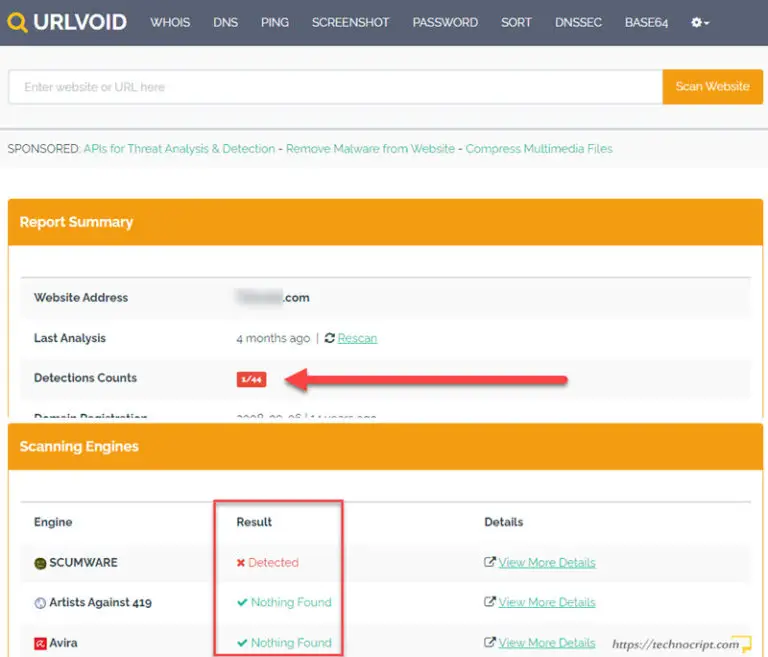Screen dimensions: 768x657
Task: Click the Artists Against 419 engine icon
Action: click(40, 603)
